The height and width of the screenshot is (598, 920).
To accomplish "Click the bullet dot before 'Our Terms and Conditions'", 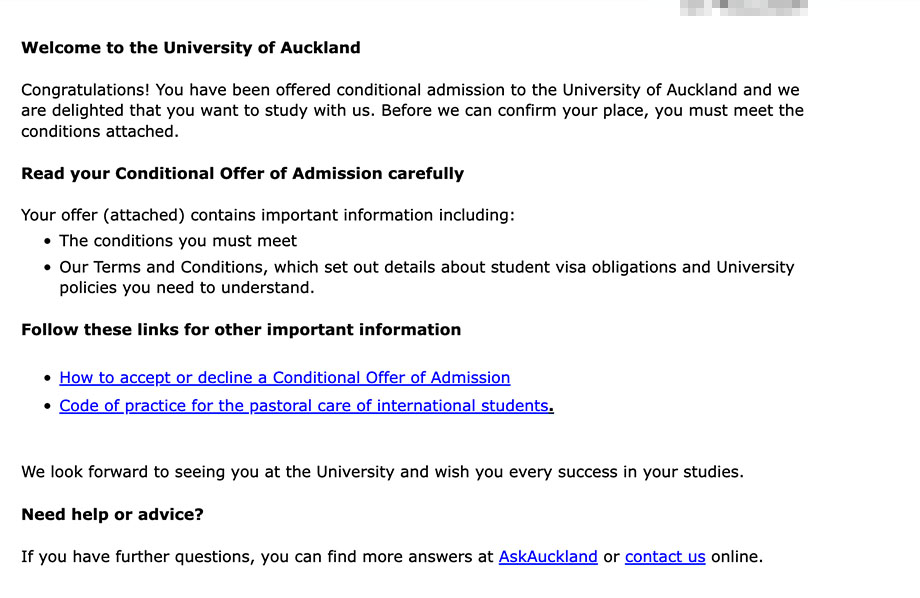I will [x=48, y=268].
